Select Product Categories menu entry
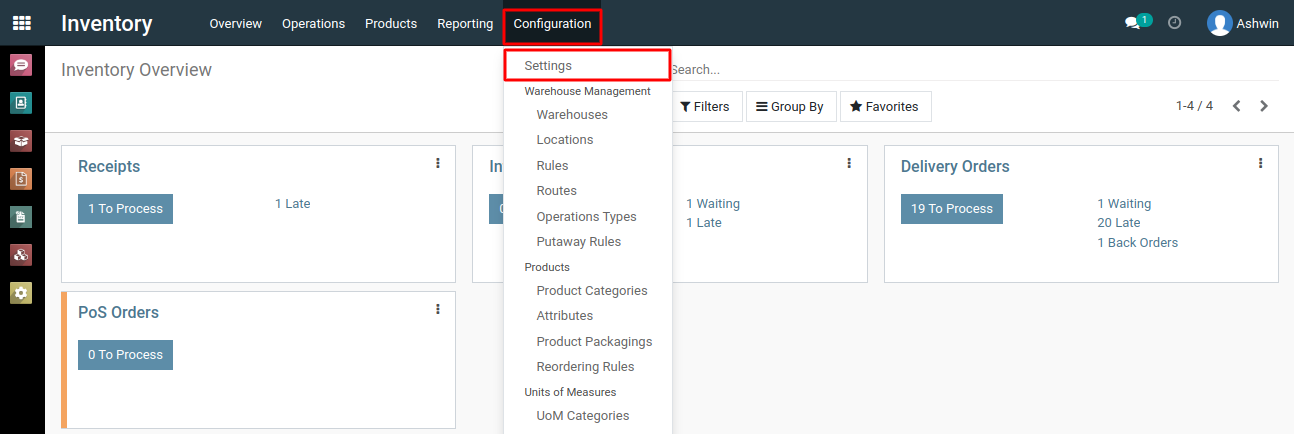This screenshot has width=1294, height=434. point(592,291)
